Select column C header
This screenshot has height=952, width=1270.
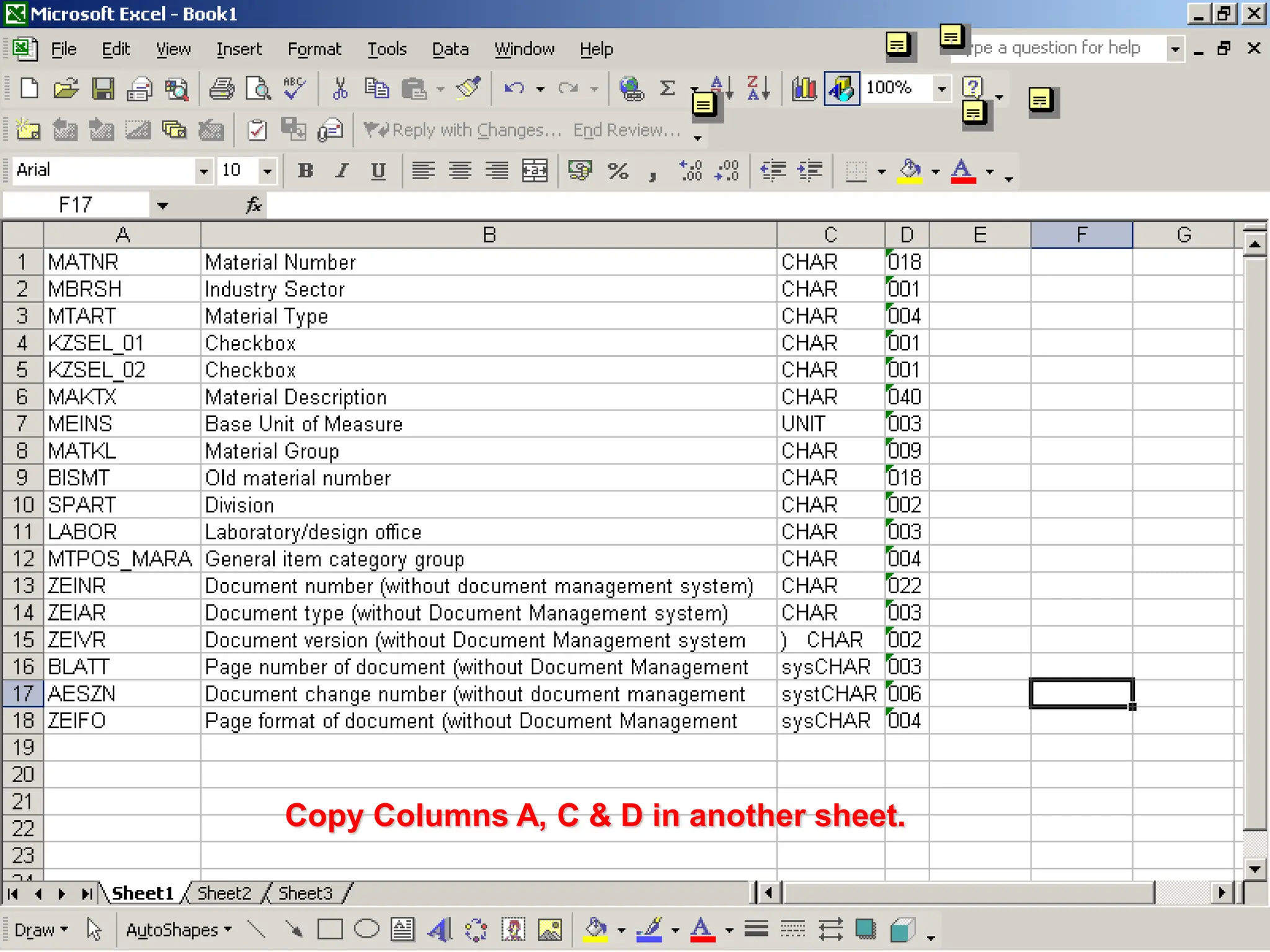tap(830, 235)
